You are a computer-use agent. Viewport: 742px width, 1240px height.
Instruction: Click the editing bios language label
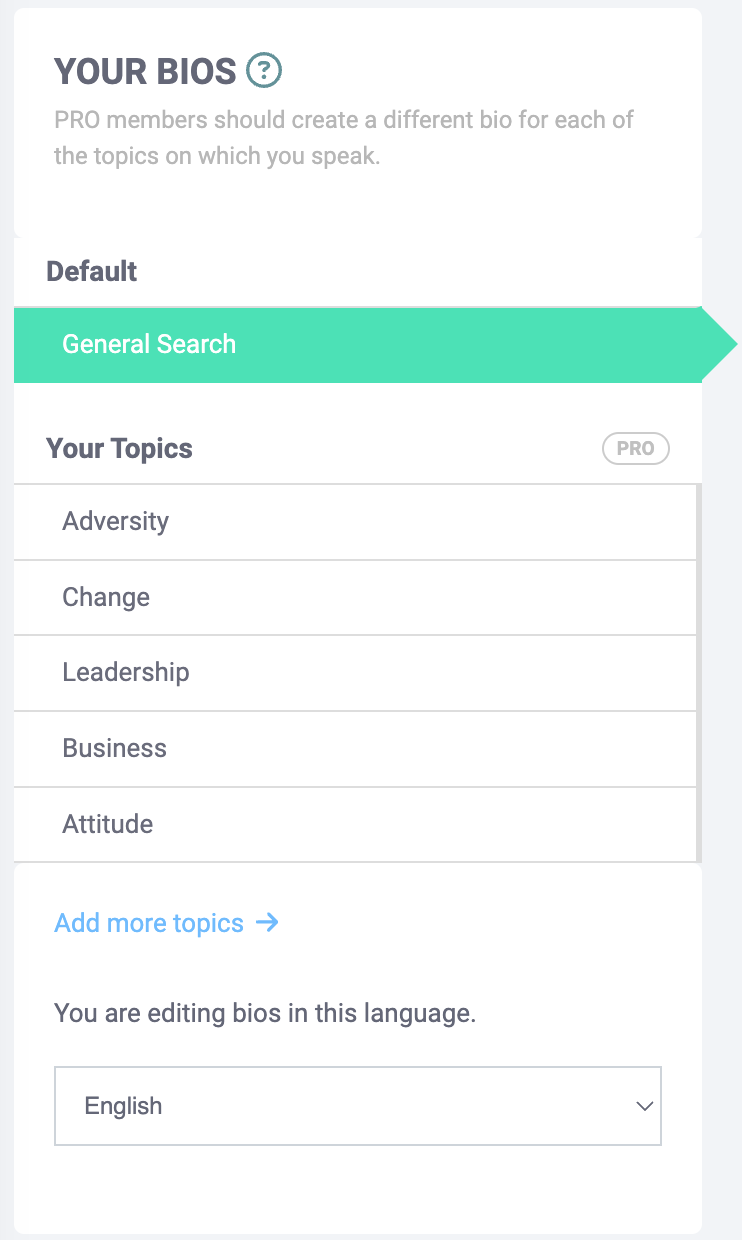coord(265,1014)
